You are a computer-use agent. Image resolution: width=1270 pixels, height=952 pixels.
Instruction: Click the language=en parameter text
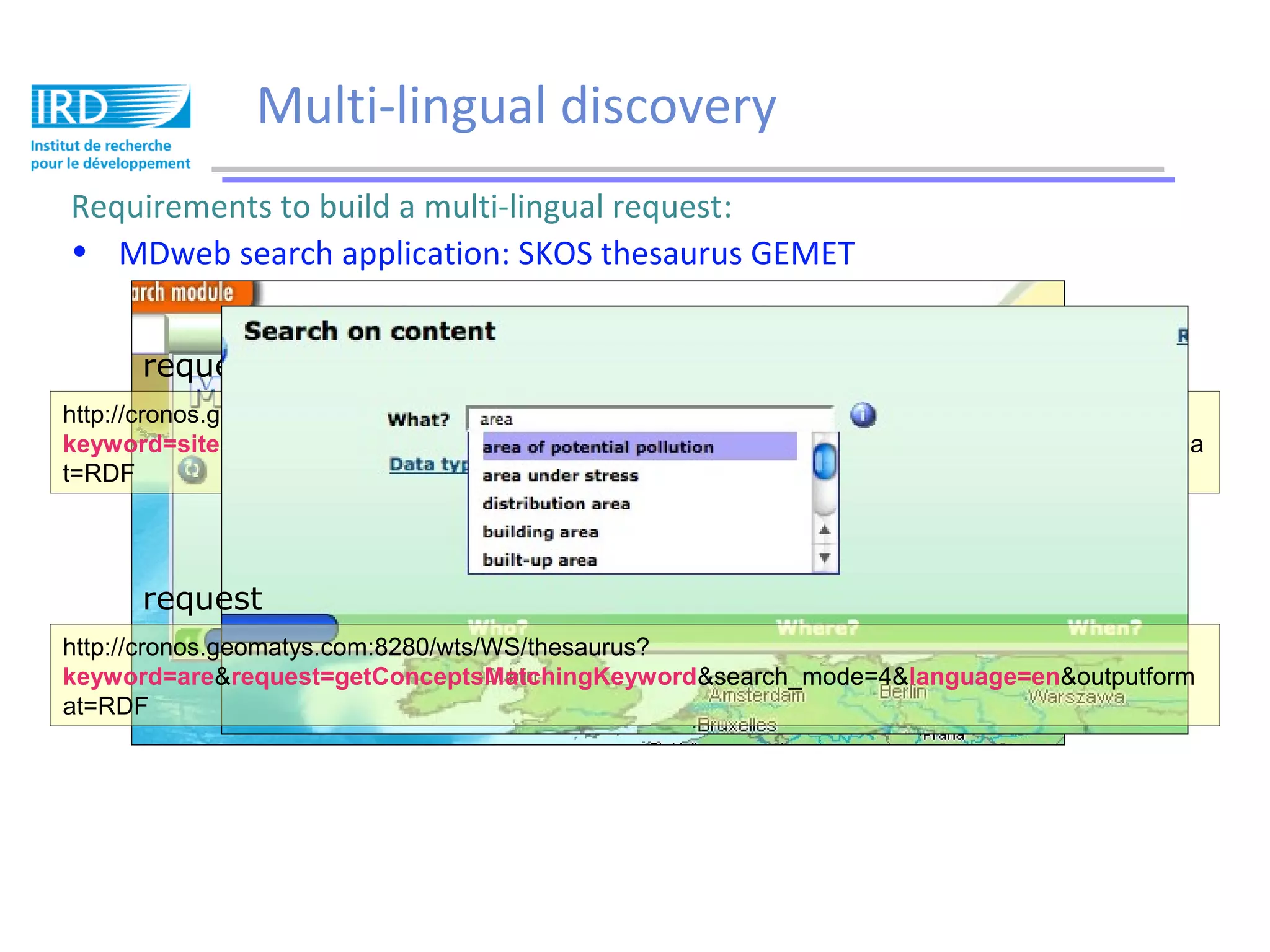(985, 676)
